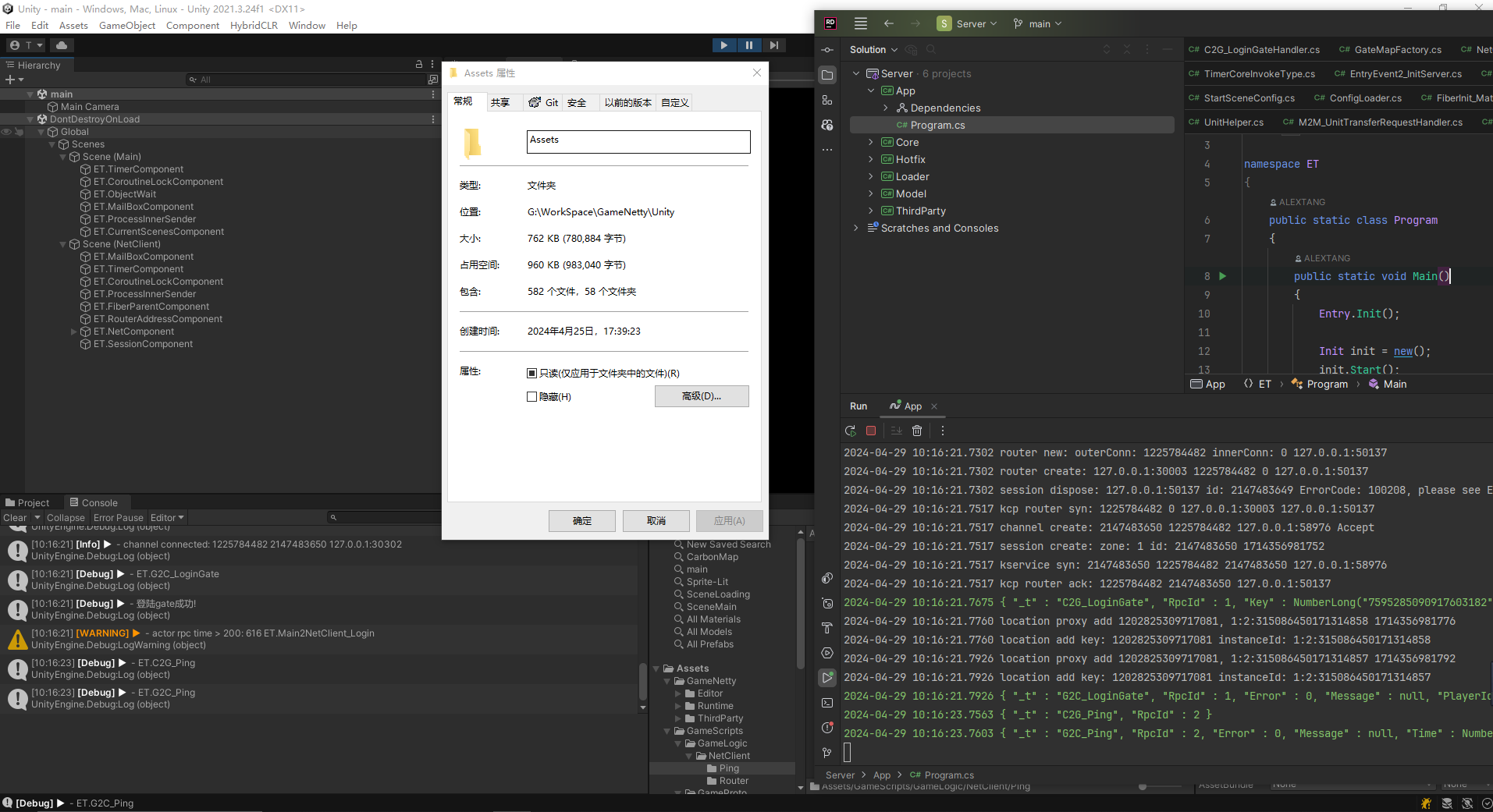1493x812 pixels.
Task: Select the WARNING actor rpc log entry
Action: 320,640
